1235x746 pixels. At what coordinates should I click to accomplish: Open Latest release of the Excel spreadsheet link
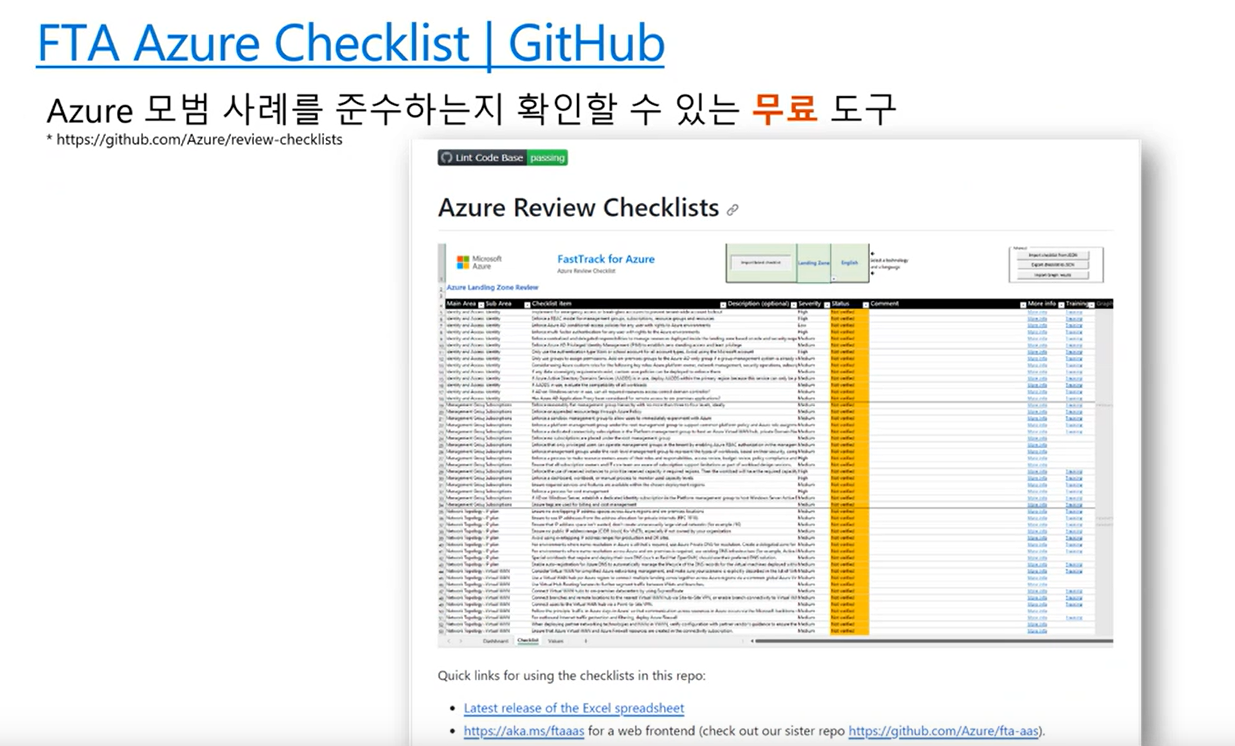[x=574, y=708]
